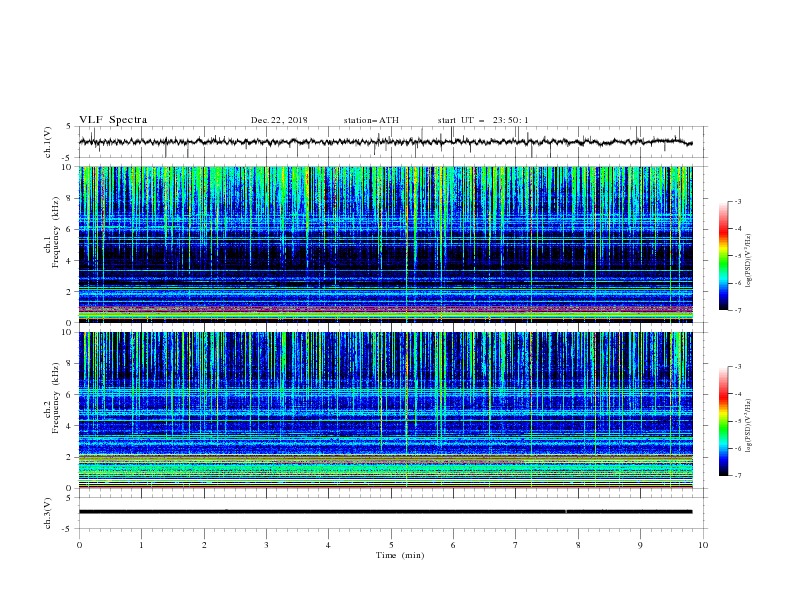Click inside the ch.1 spectrogram panel
This screenshot has height=612, width=792.
pos(386,244)
